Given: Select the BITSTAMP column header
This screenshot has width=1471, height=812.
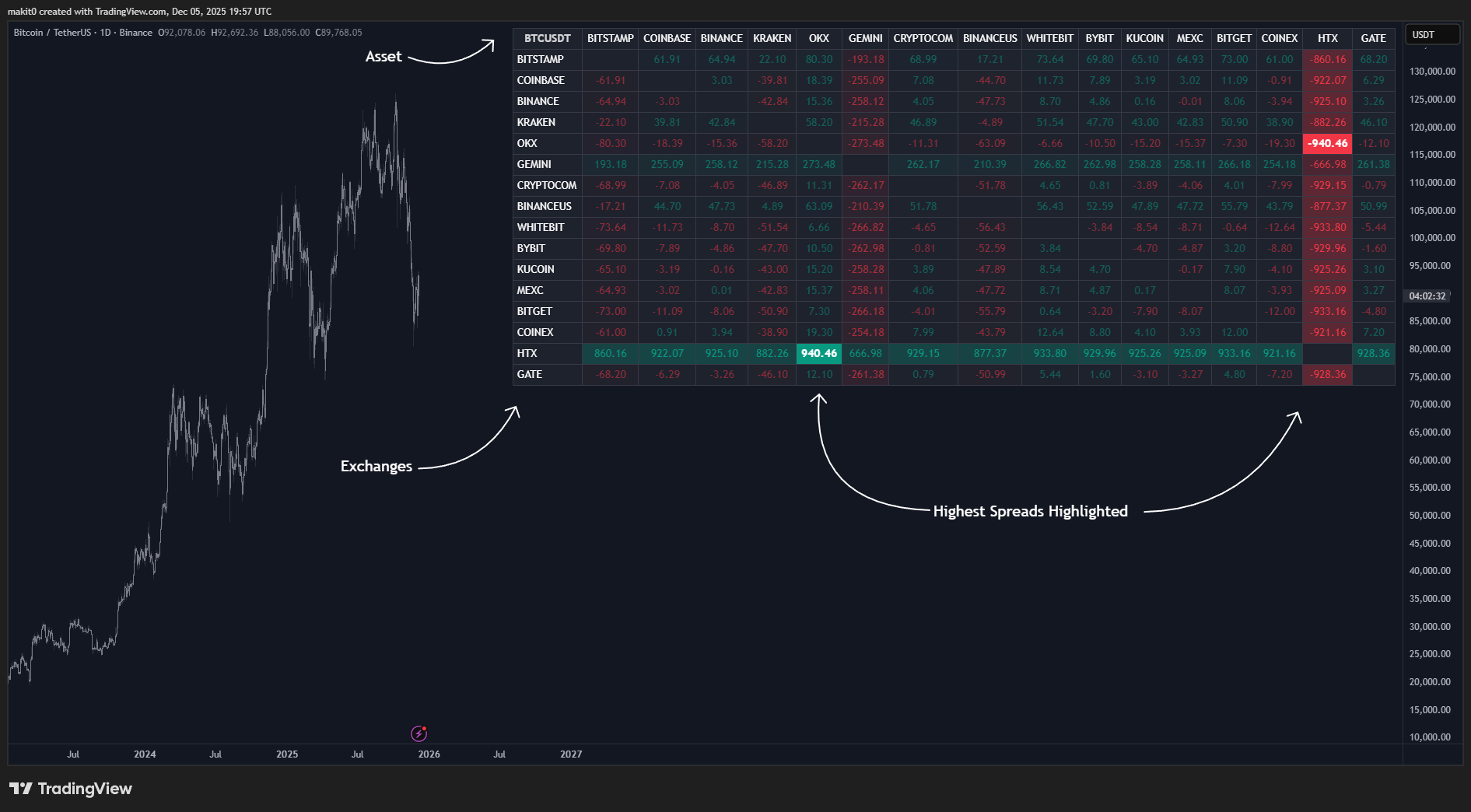Looking at the screenshot, I should click(611, 38).
